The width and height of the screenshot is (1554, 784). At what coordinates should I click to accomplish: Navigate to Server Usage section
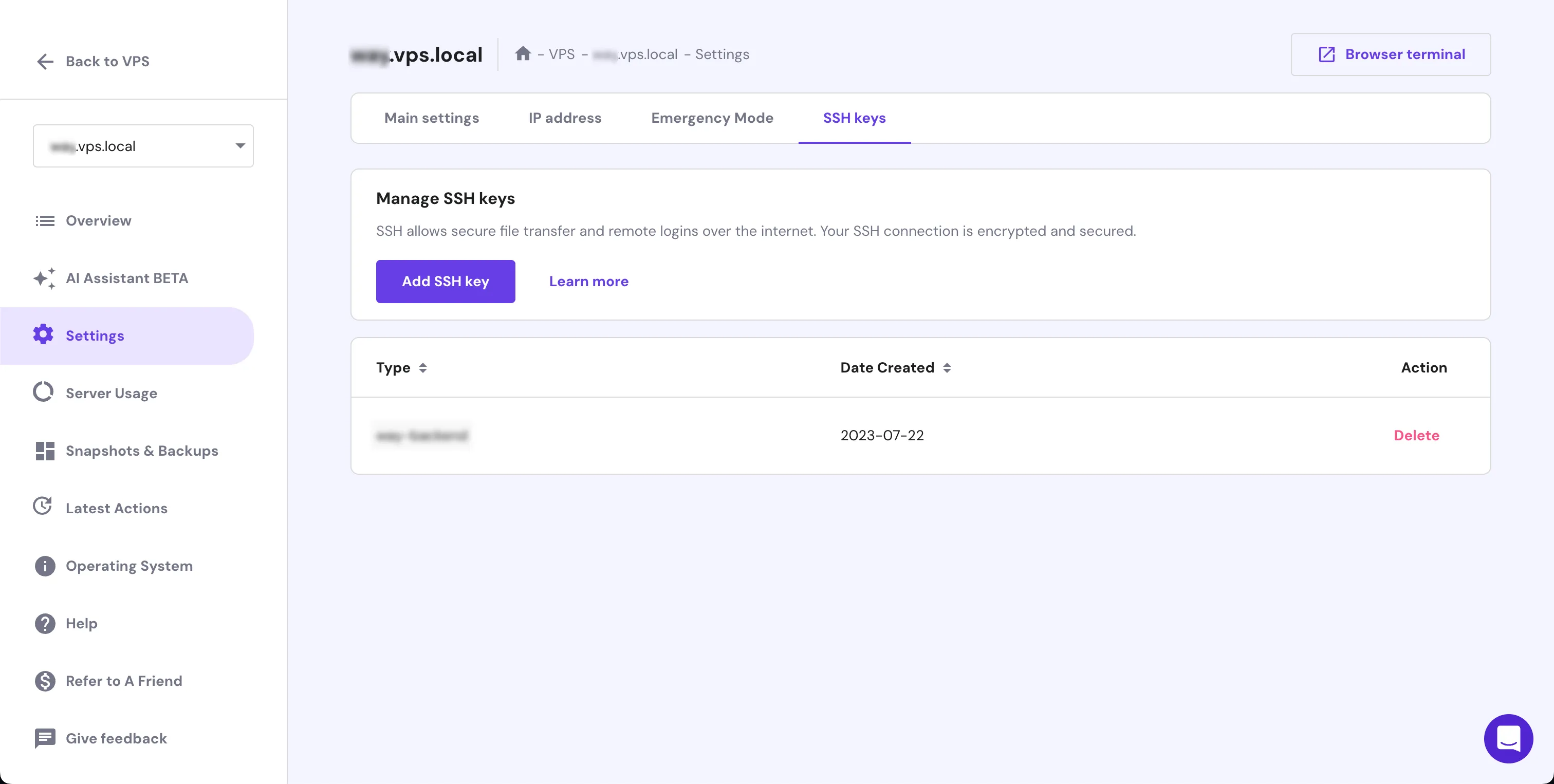(x=111, y=393)
